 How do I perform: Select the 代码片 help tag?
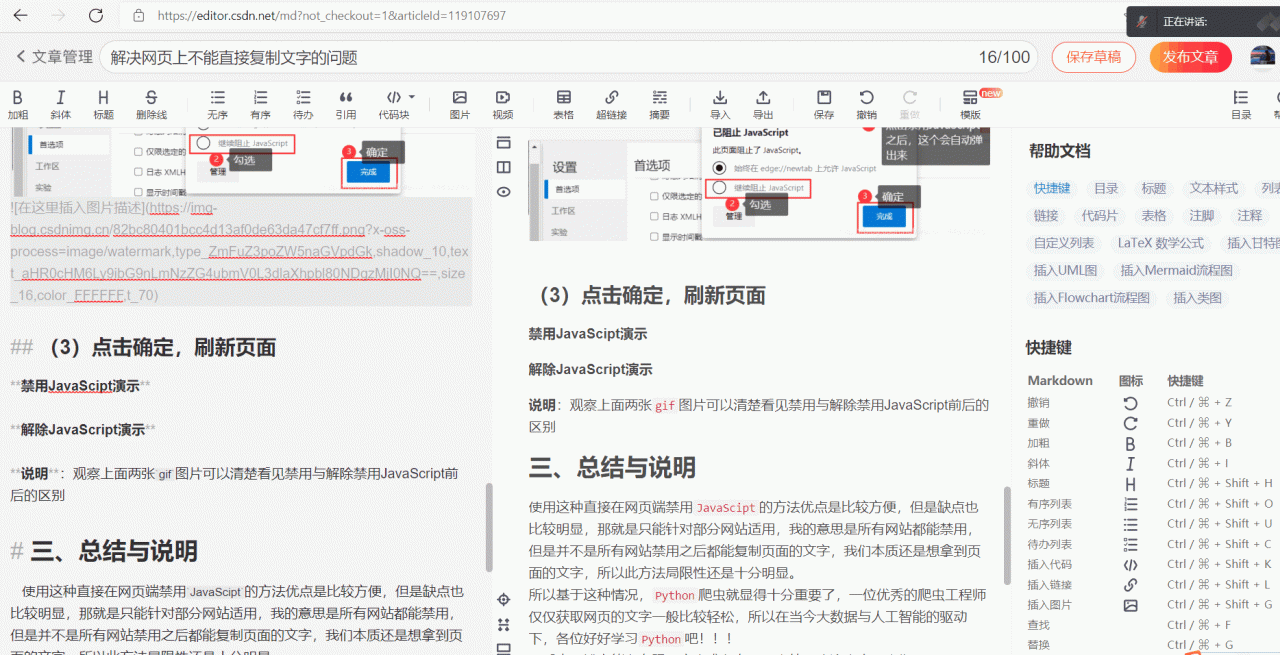click(x=1100, y=215)
